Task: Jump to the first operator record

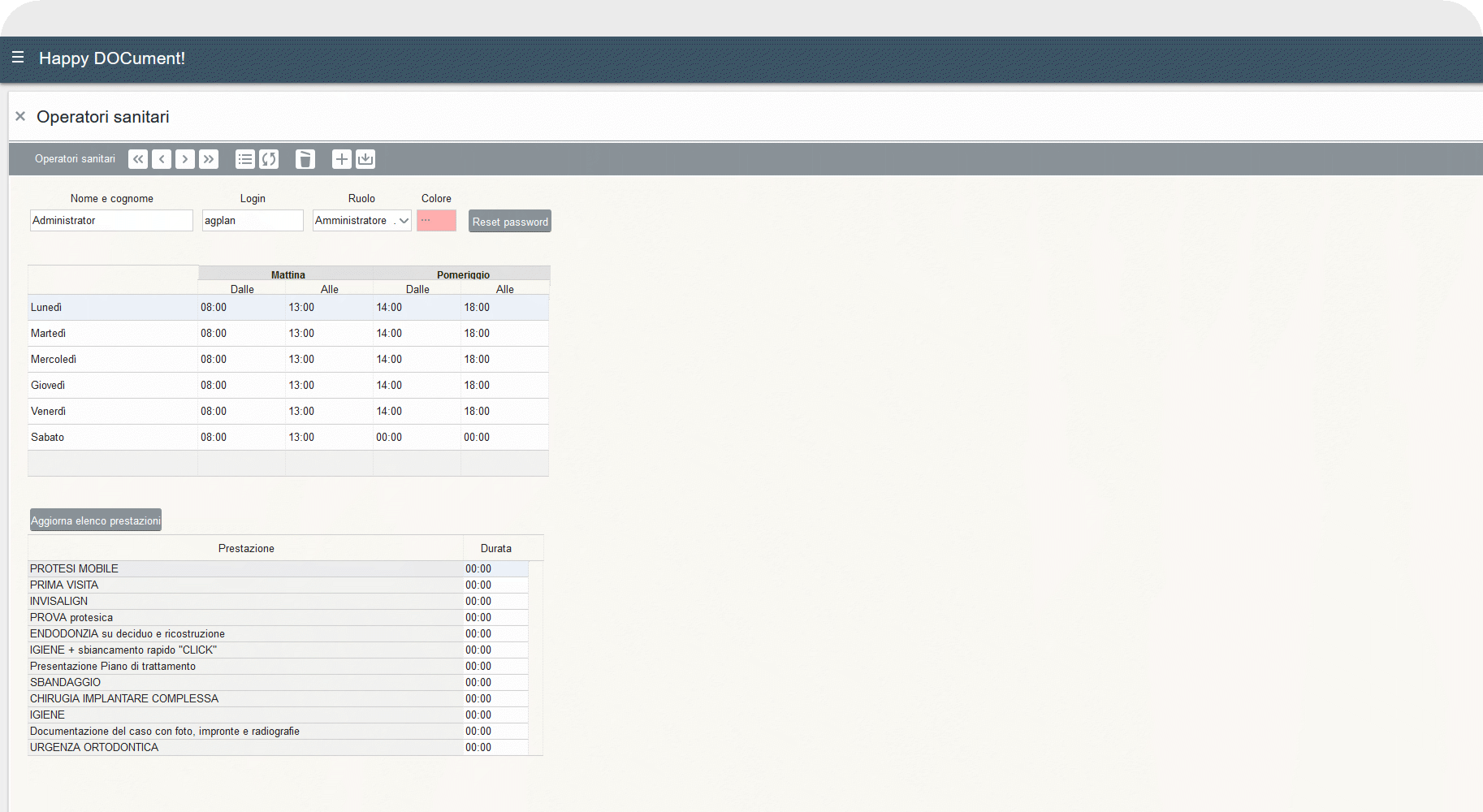Action: [138, 159]
